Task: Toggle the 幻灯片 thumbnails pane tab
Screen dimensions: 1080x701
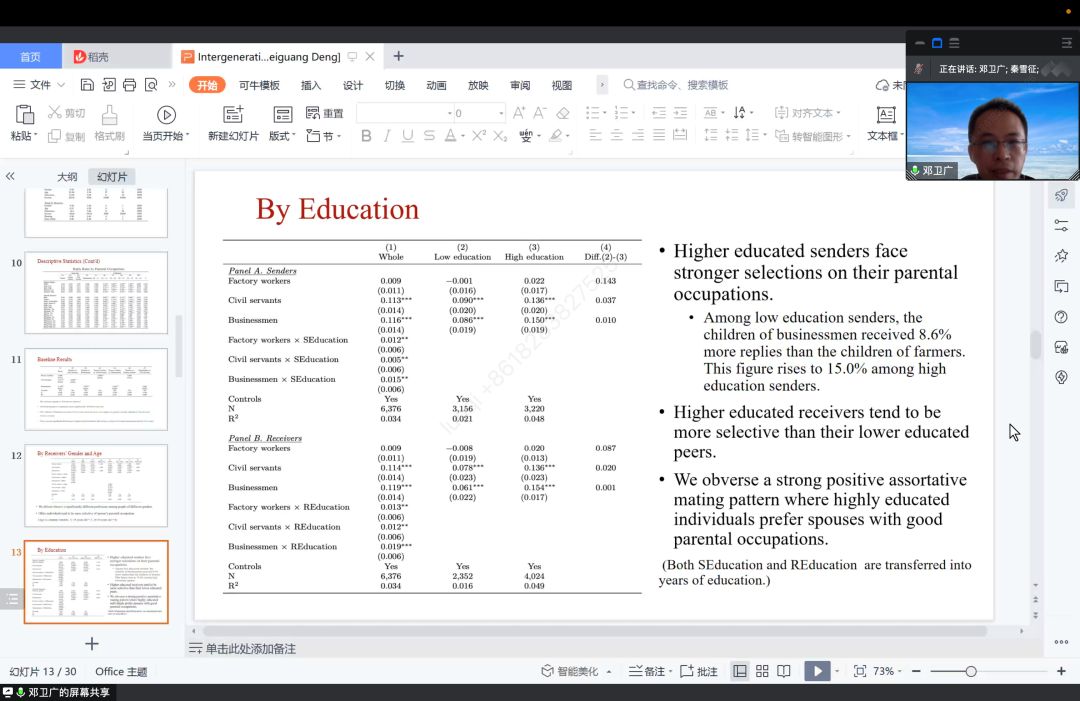Action: point(111,177)
